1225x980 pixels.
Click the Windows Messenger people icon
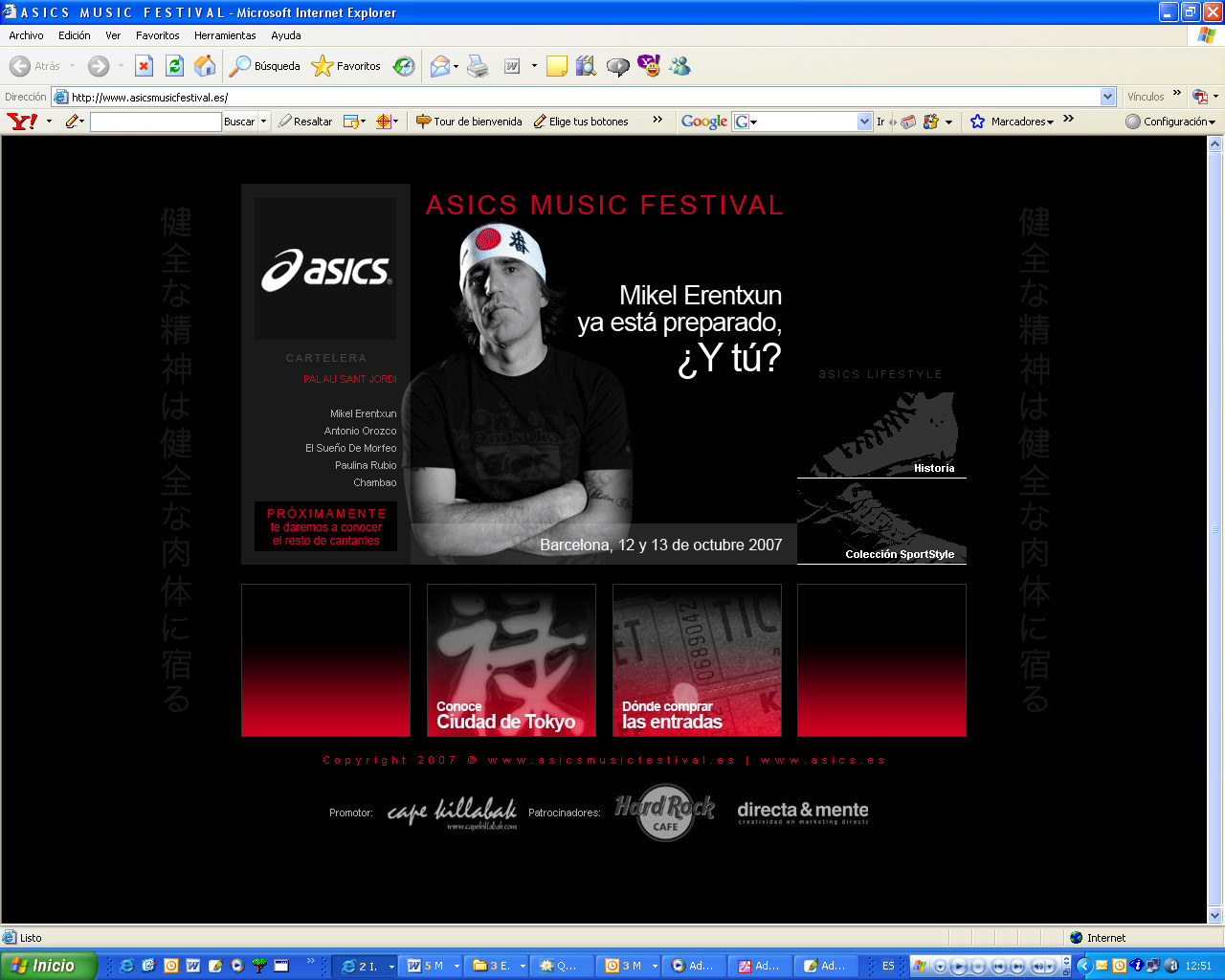click(679, 66)
